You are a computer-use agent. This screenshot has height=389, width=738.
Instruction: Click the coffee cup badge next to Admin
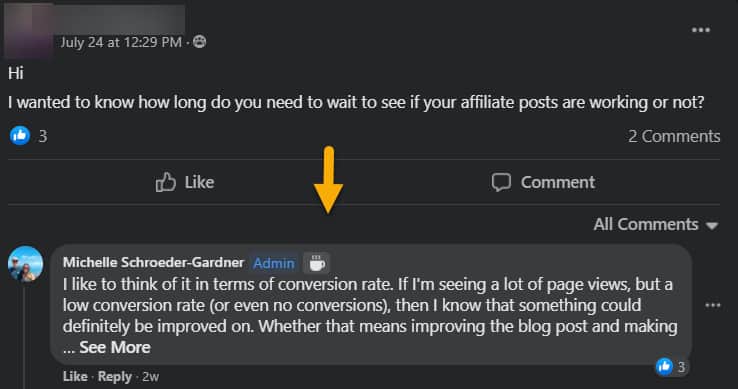tap(317, 263)
